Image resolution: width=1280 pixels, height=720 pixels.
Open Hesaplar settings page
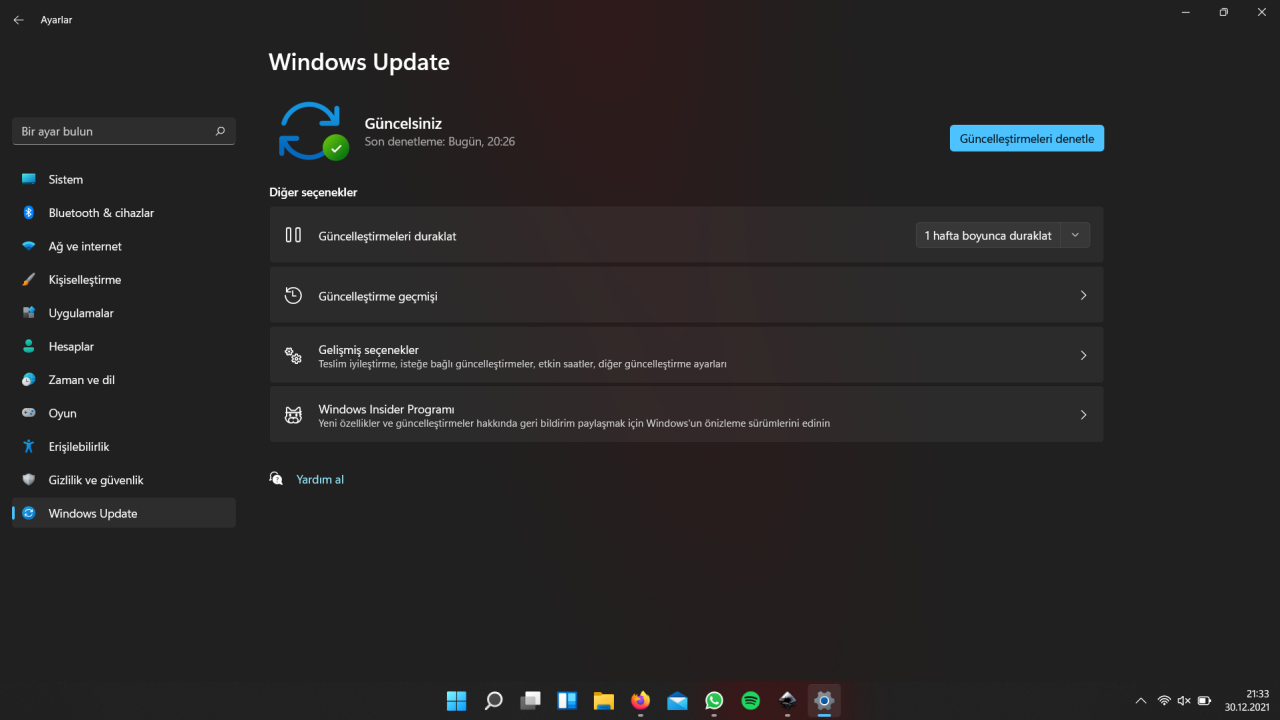[124, 346]
